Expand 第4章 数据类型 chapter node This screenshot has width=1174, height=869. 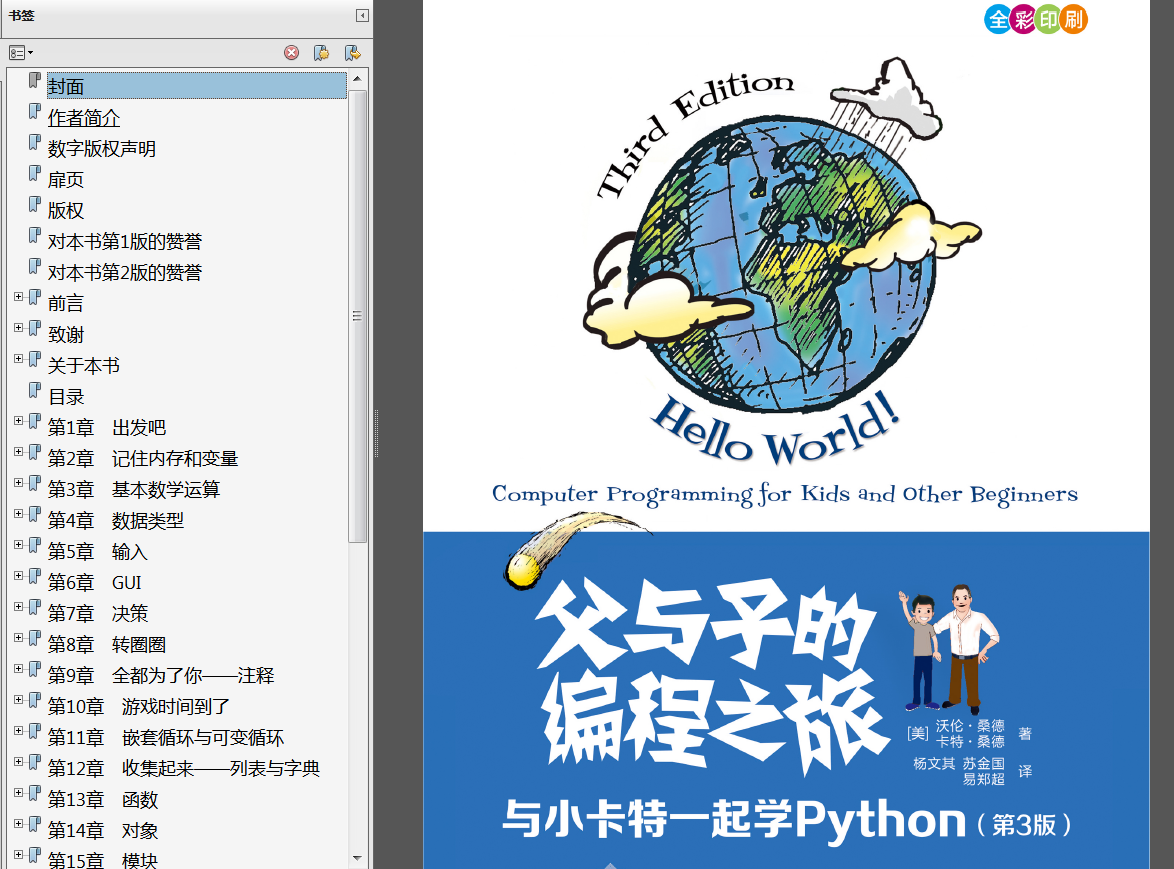(x=19, y=513)
